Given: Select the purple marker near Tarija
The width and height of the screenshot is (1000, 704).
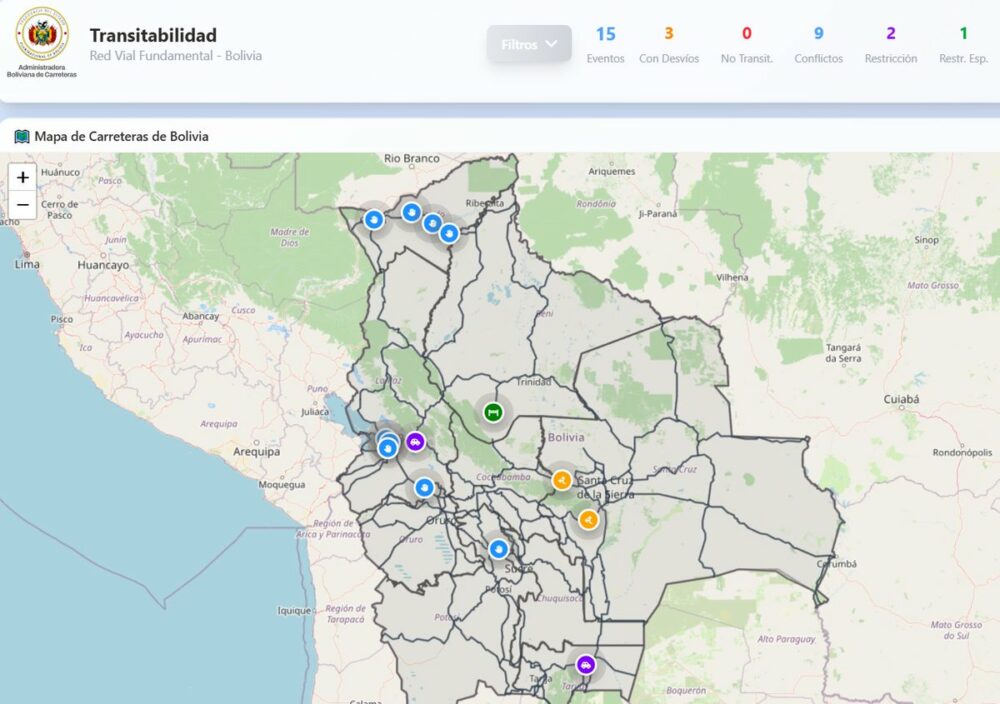Looking at the screenshot, I should 586,664.
